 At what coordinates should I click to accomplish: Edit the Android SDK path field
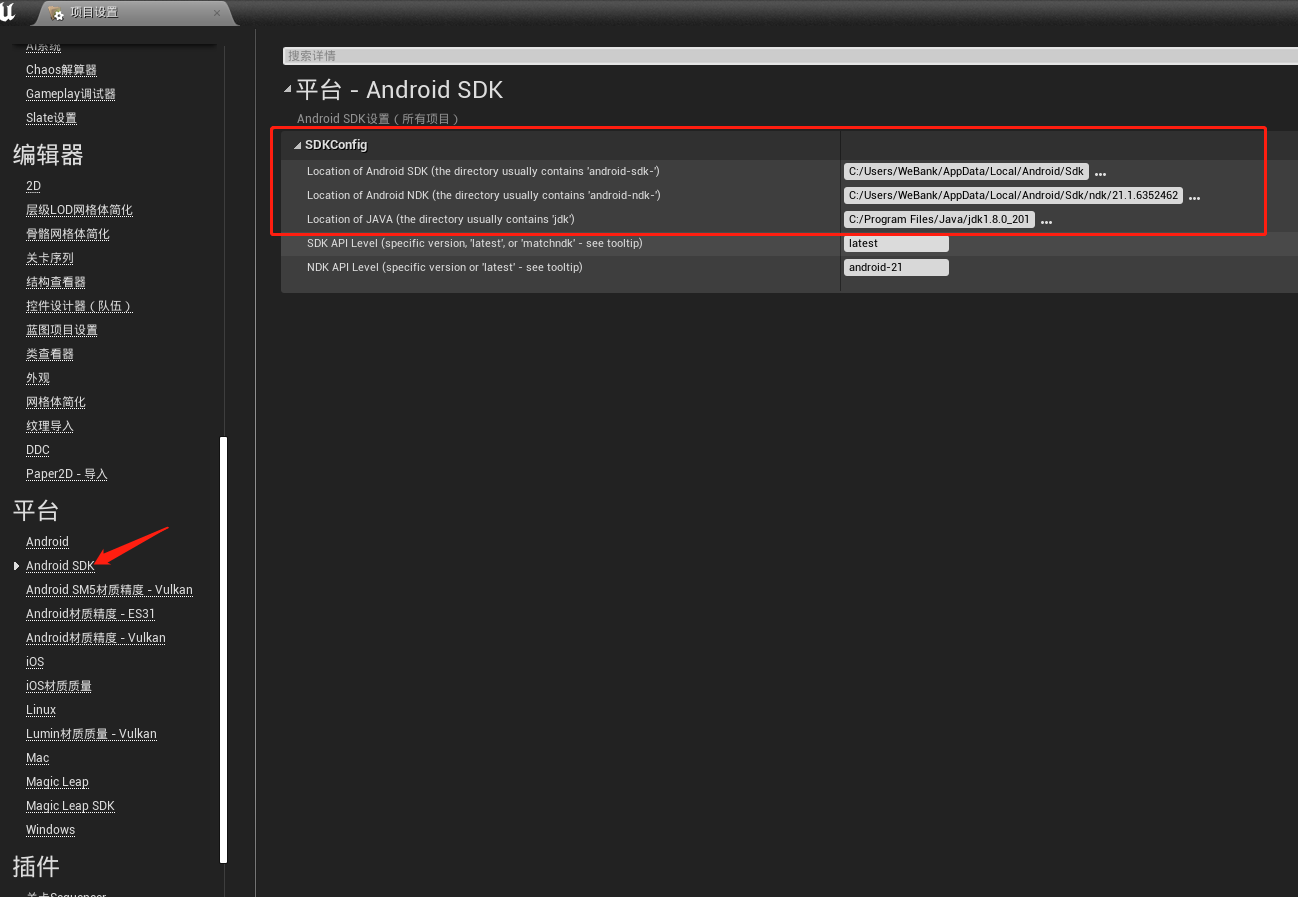966,171
